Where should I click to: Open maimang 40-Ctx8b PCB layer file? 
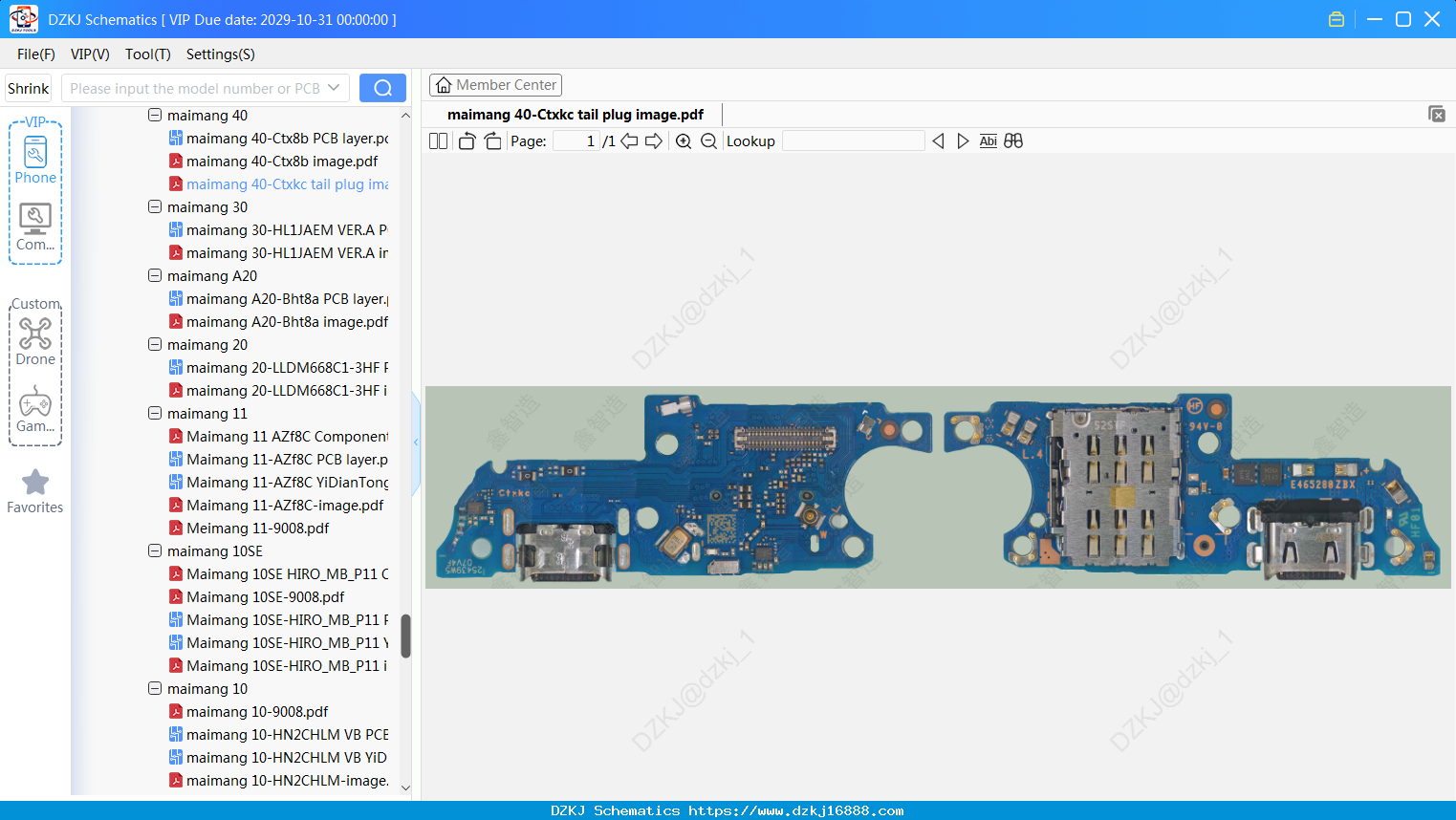point(279,139)
